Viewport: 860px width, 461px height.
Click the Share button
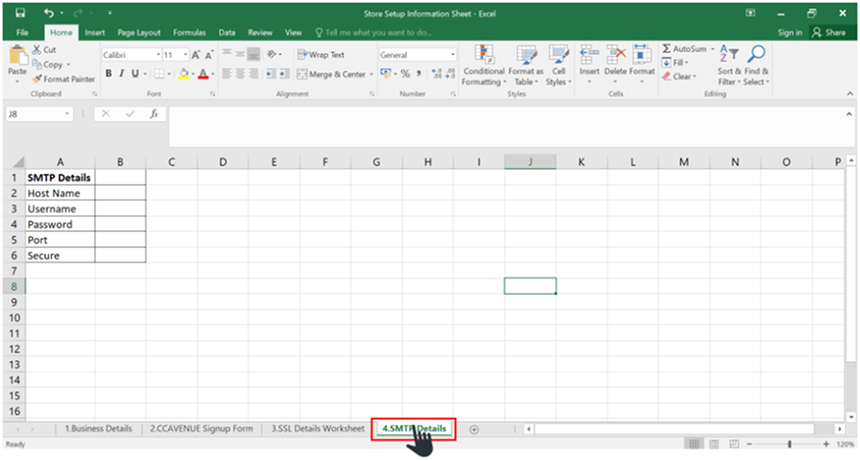point(829,32)
